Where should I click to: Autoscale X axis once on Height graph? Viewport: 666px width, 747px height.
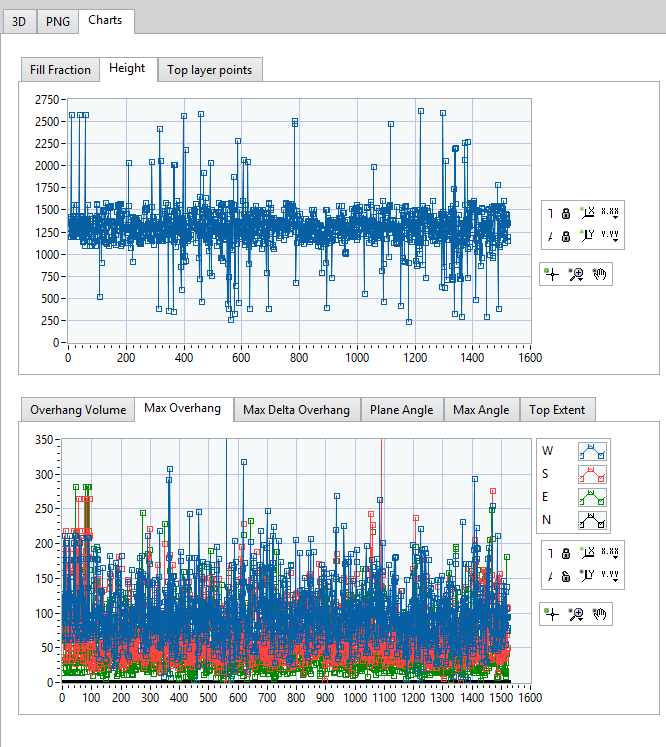pos(587,213)
